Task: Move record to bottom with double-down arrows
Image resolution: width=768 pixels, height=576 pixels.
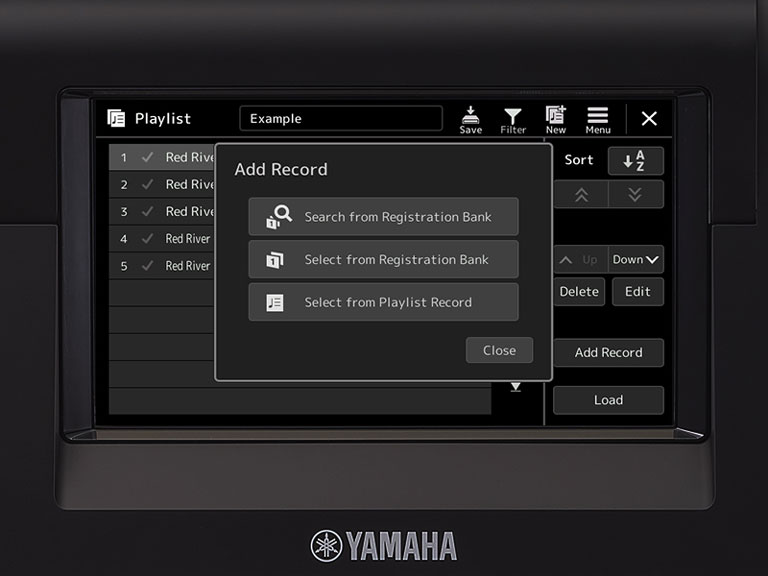Action: pos(635,195)
